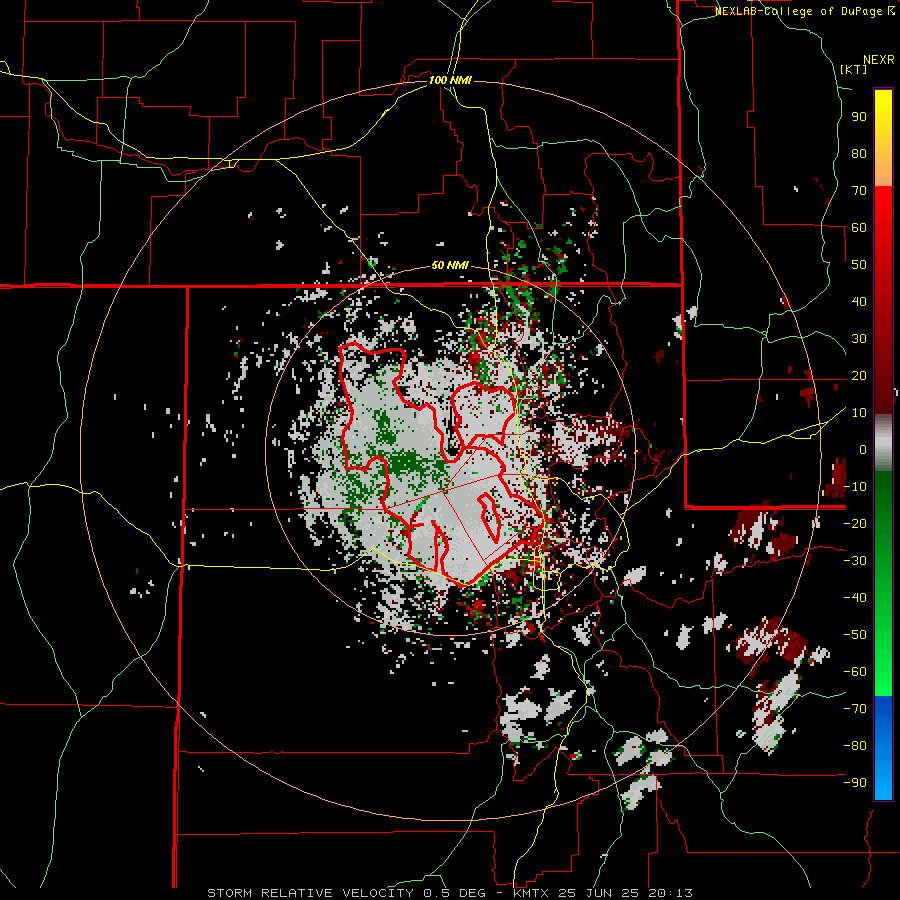Click the bright red segment of the color bar

click(x=883, y=212)
